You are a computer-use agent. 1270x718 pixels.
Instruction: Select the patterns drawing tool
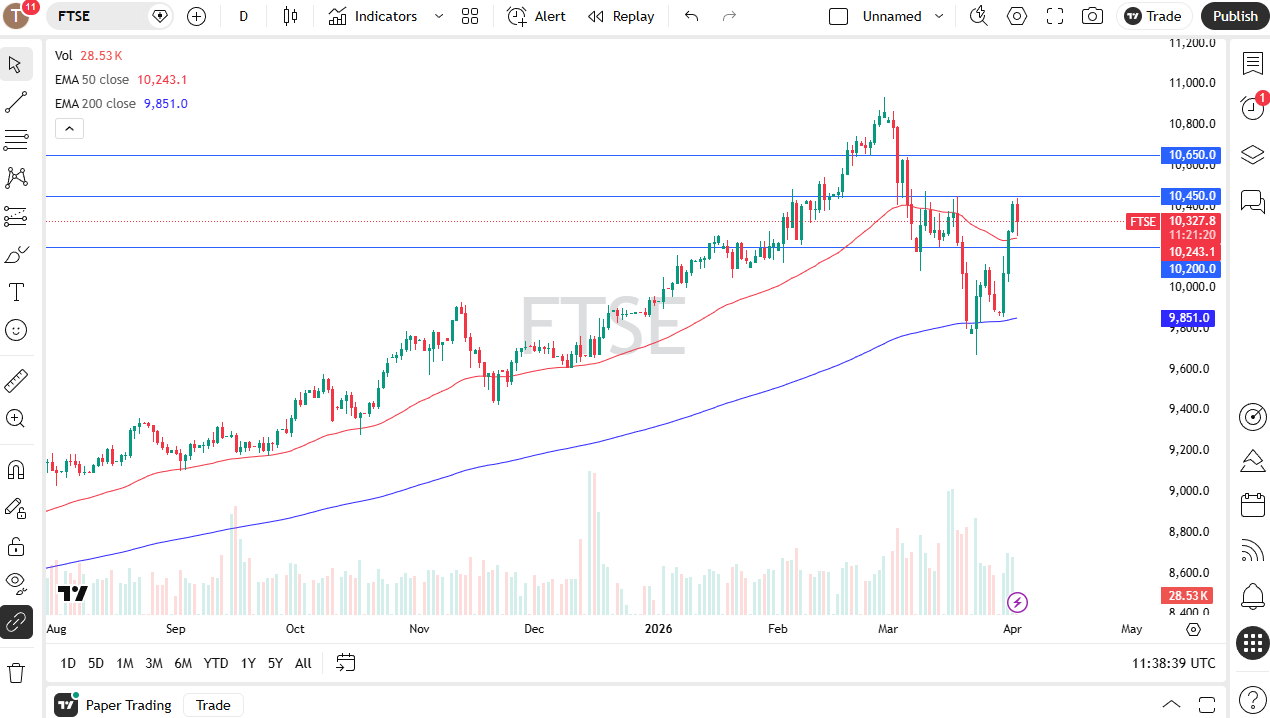[16, 178]
